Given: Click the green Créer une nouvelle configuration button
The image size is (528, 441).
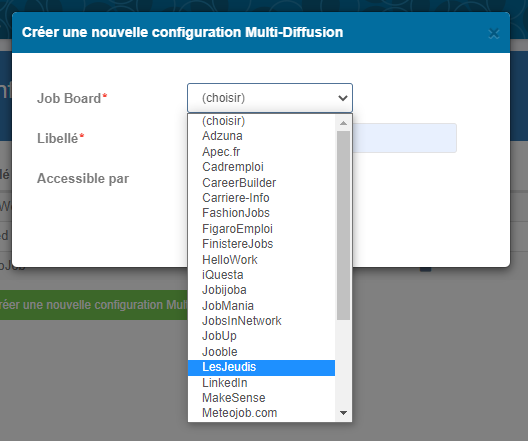Looking at the screenshot, I should coord(94,305).
